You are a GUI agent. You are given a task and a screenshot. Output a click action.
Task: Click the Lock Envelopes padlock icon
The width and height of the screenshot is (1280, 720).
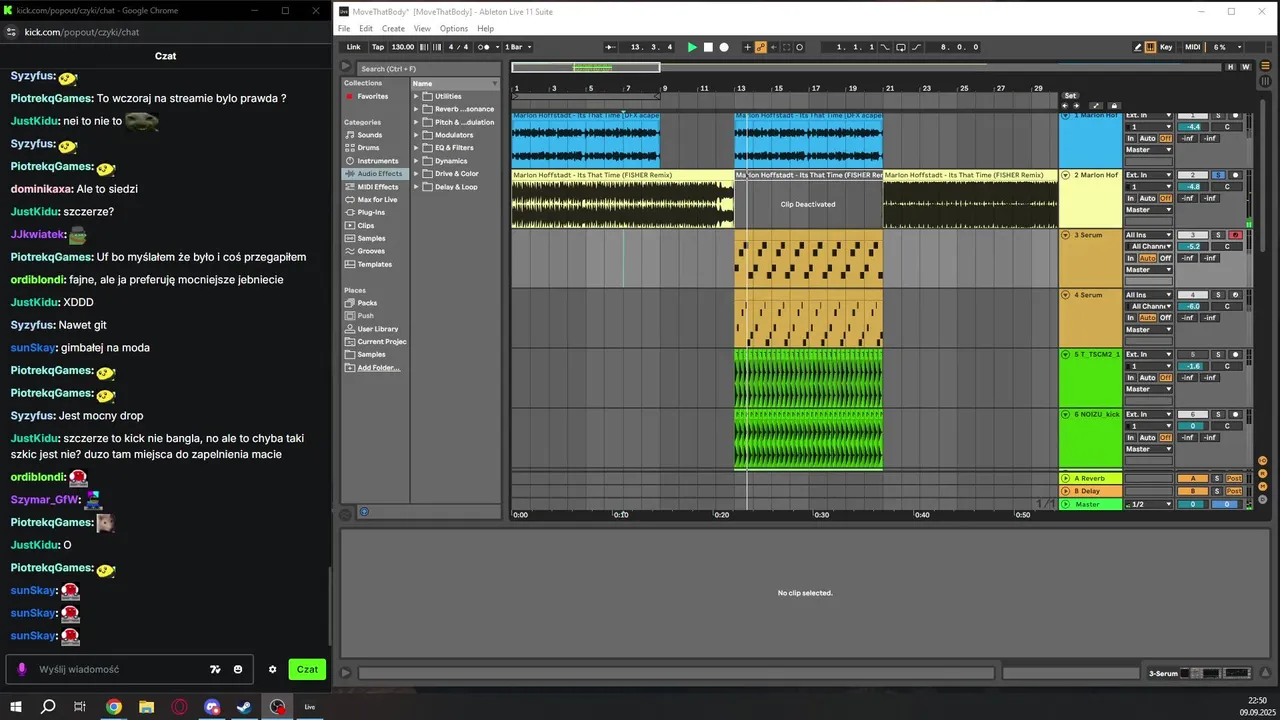tap(1114, 105)
